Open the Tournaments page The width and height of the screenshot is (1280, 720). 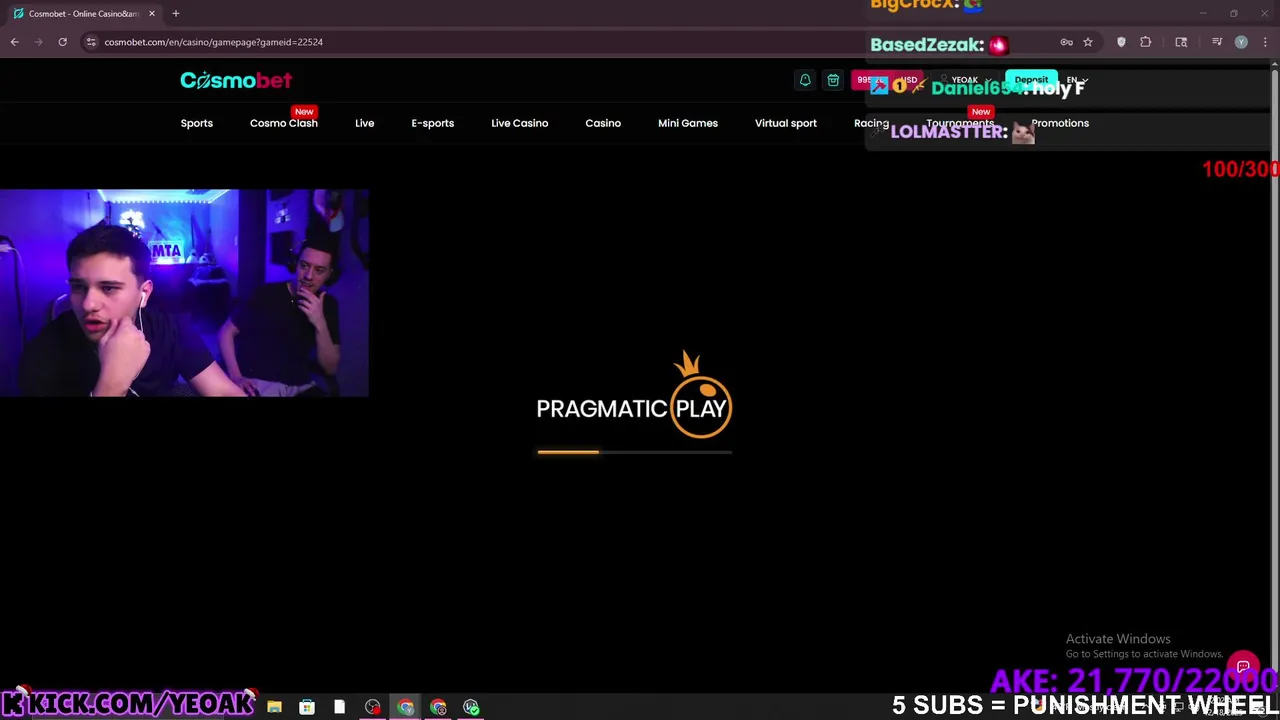960,123
